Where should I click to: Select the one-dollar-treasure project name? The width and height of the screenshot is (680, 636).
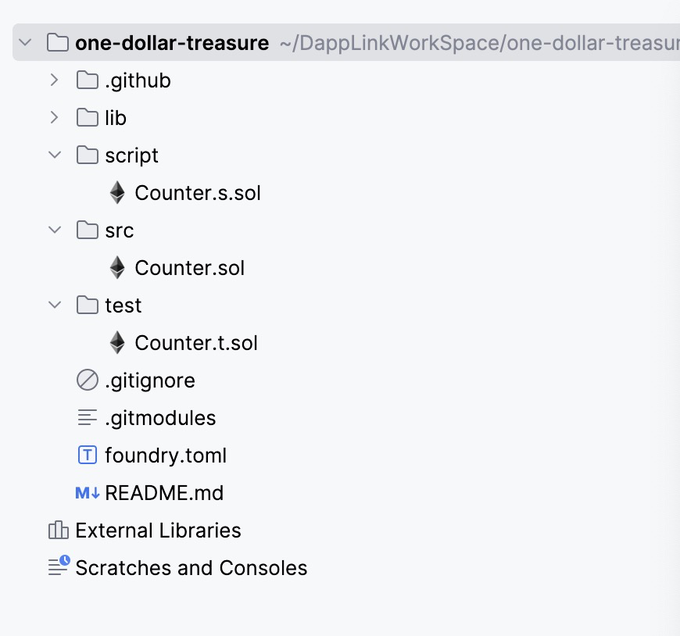[172, 43]
